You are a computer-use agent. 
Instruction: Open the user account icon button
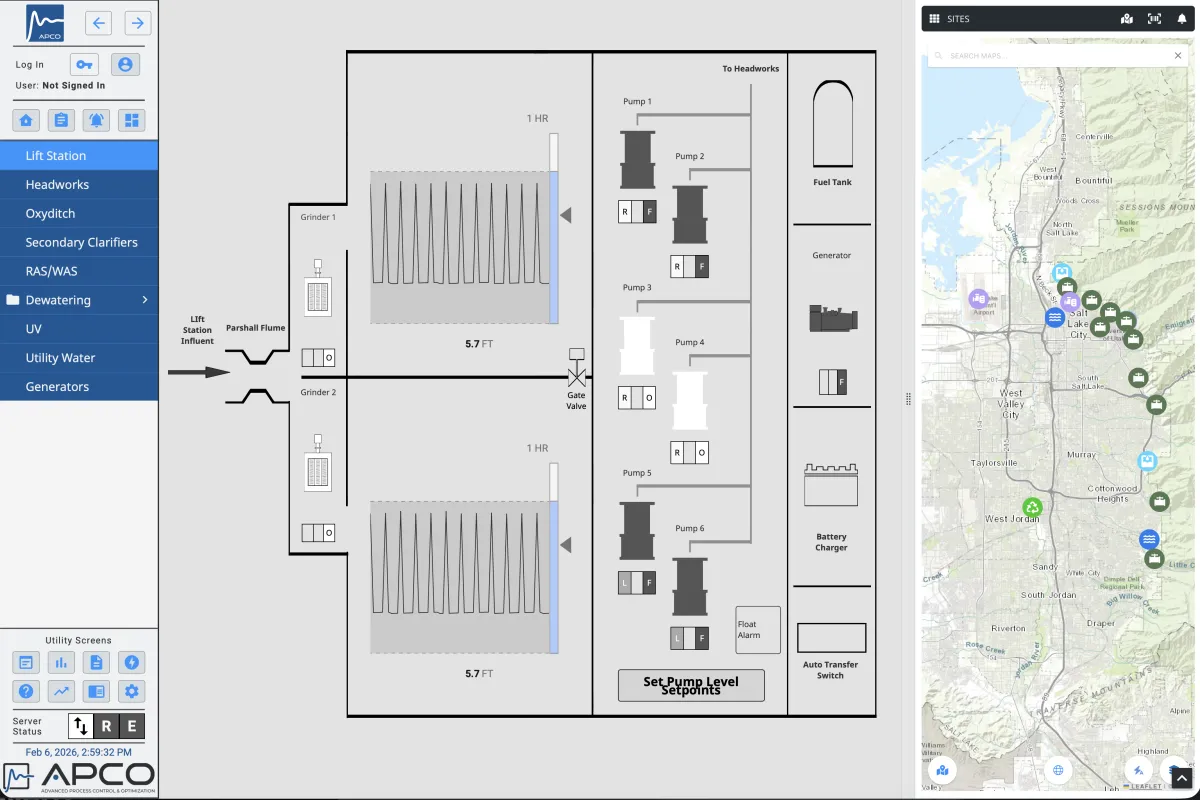[x=125, y=64]
